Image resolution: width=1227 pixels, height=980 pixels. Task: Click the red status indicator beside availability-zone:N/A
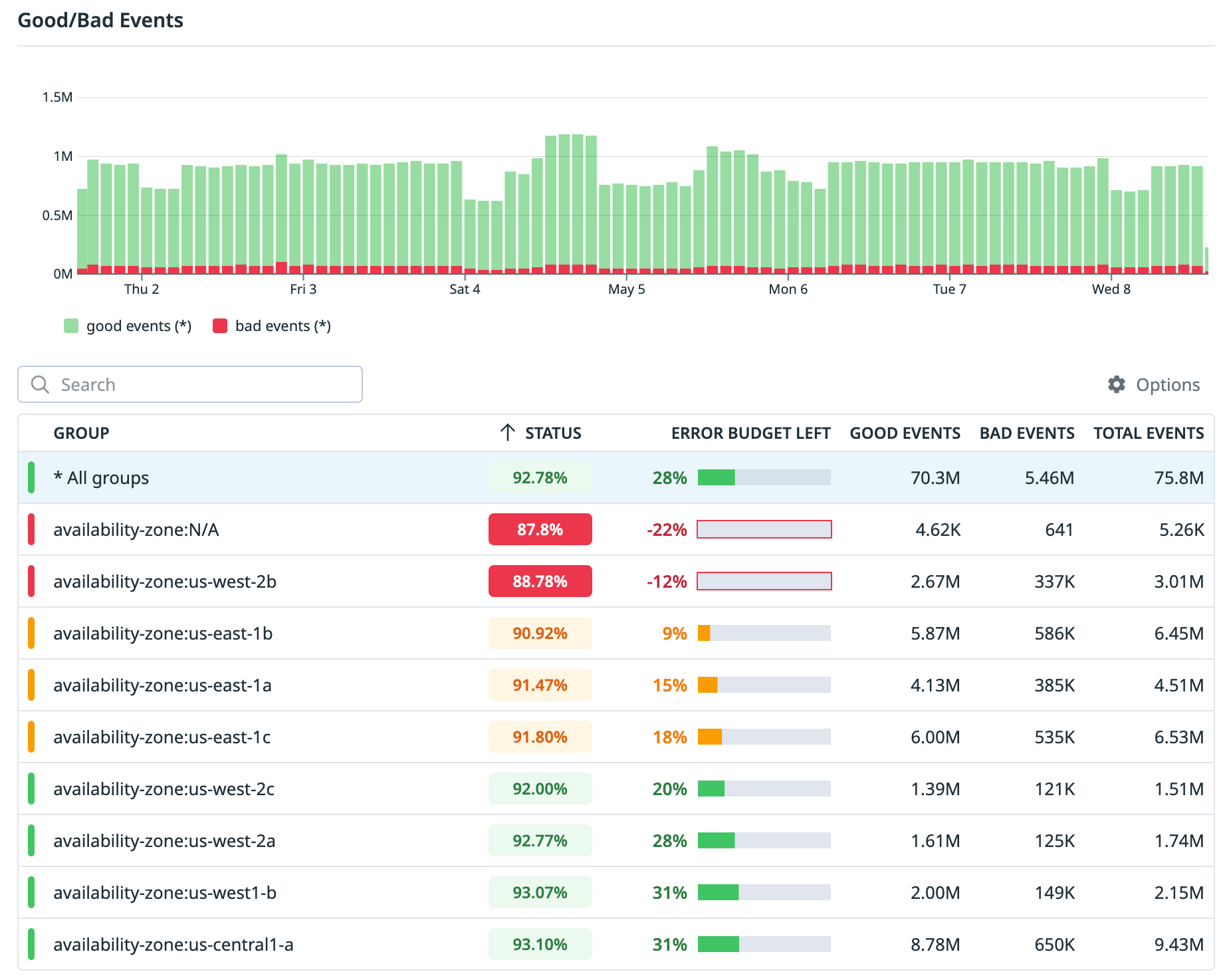coord(31,529)
